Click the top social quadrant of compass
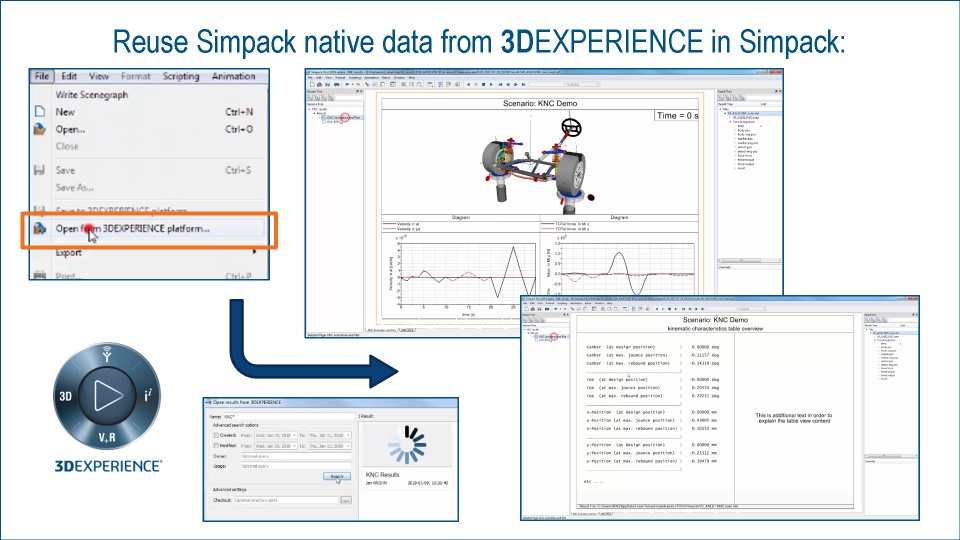960x540 pixels. (107, 354)
